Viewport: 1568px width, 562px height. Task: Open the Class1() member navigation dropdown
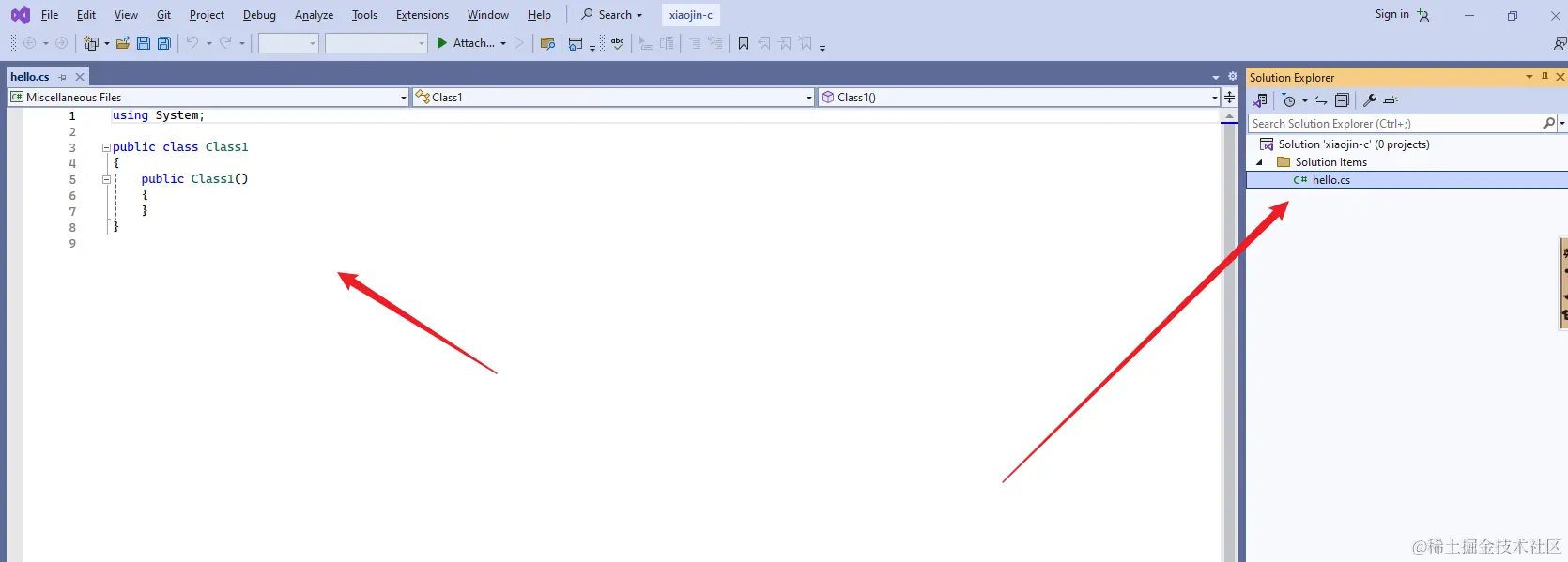point(1215,97)
